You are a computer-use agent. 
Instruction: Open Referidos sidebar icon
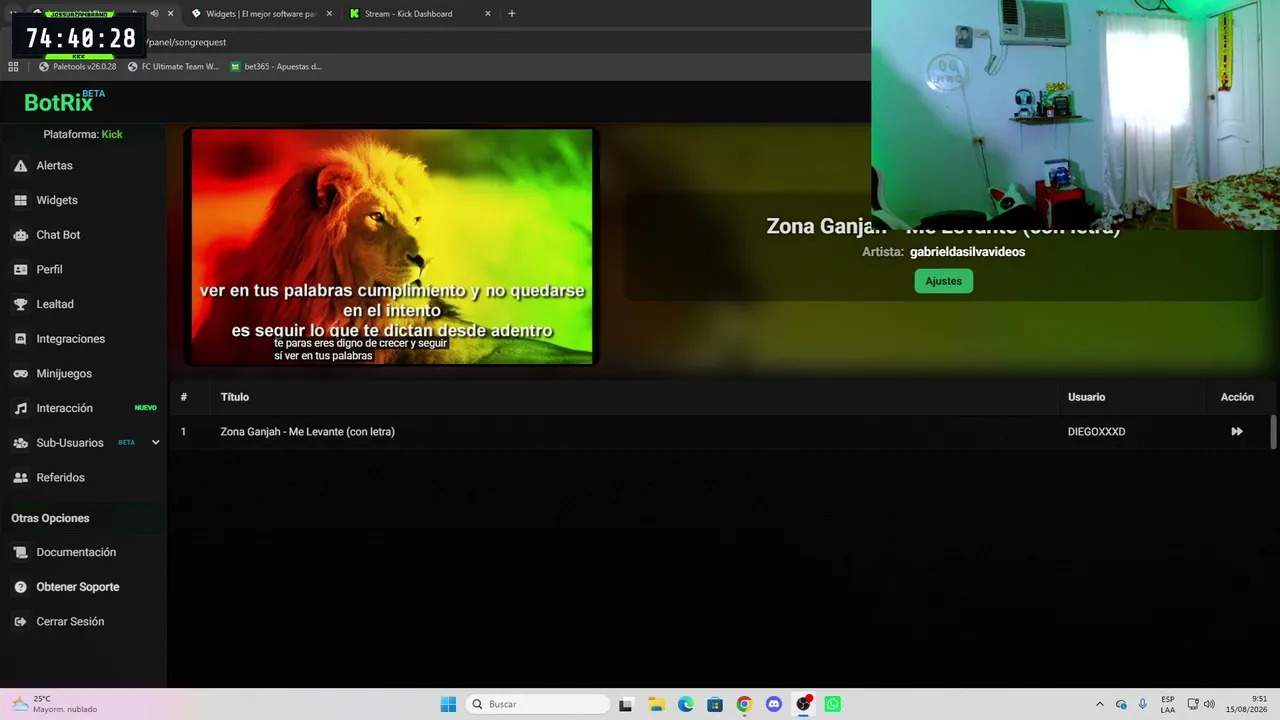[x=20, y=477]
